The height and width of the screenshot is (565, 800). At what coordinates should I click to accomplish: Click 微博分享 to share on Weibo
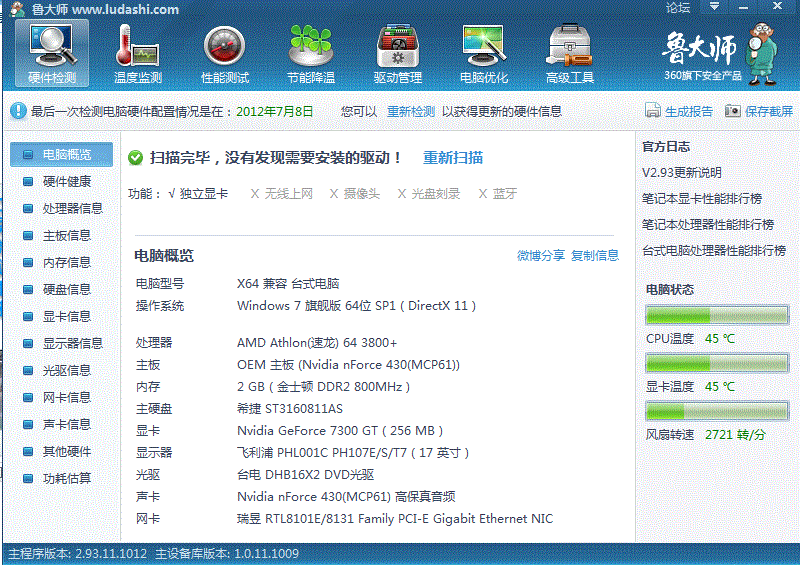pos(541,255)
